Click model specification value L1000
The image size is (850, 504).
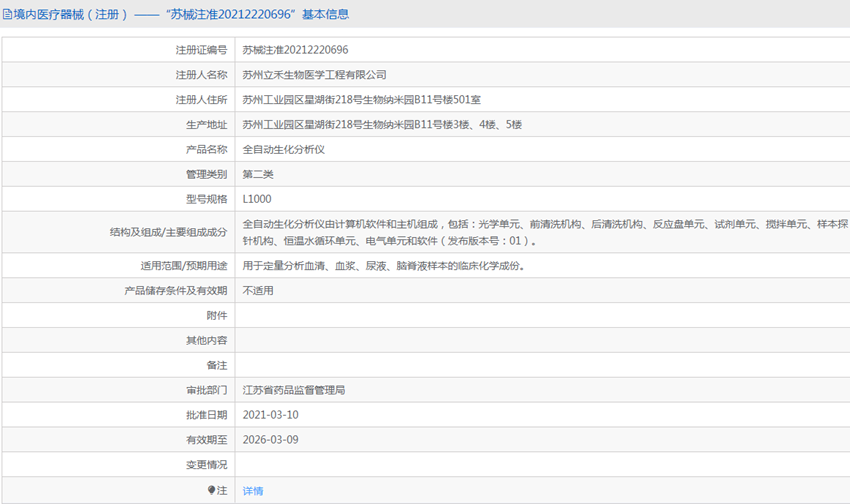(257, 200)
